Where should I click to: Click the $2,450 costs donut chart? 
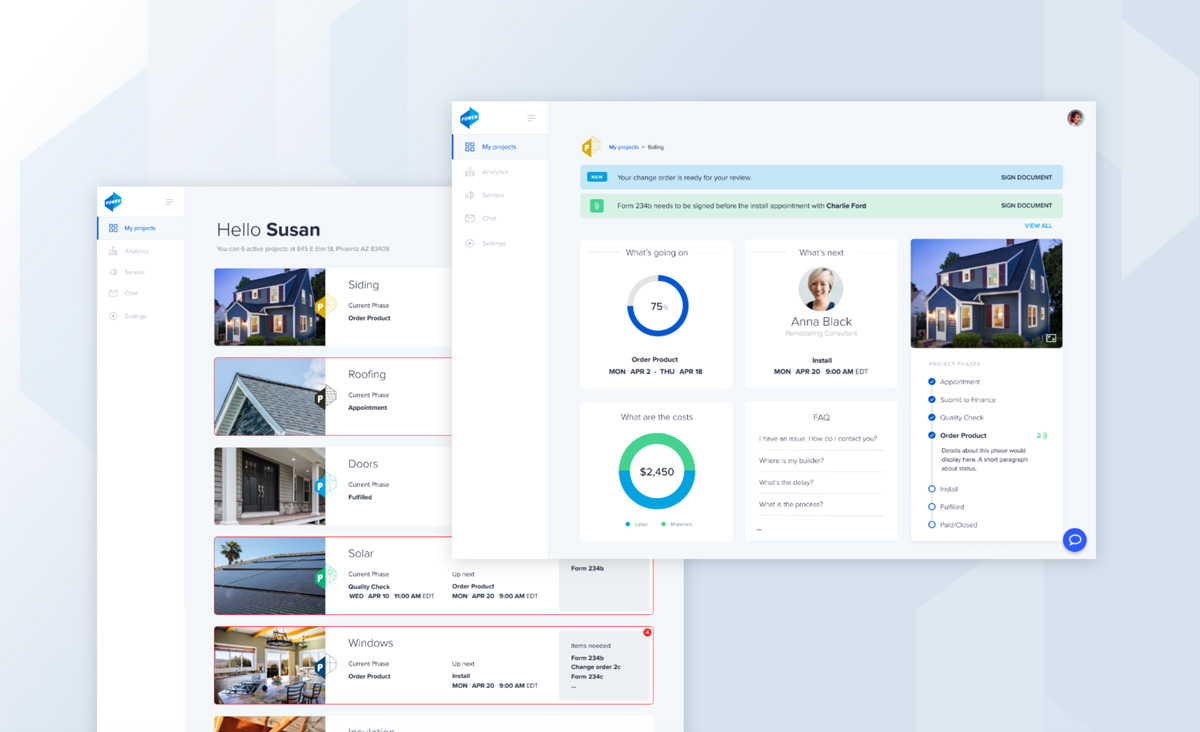[x=657, y=471]
